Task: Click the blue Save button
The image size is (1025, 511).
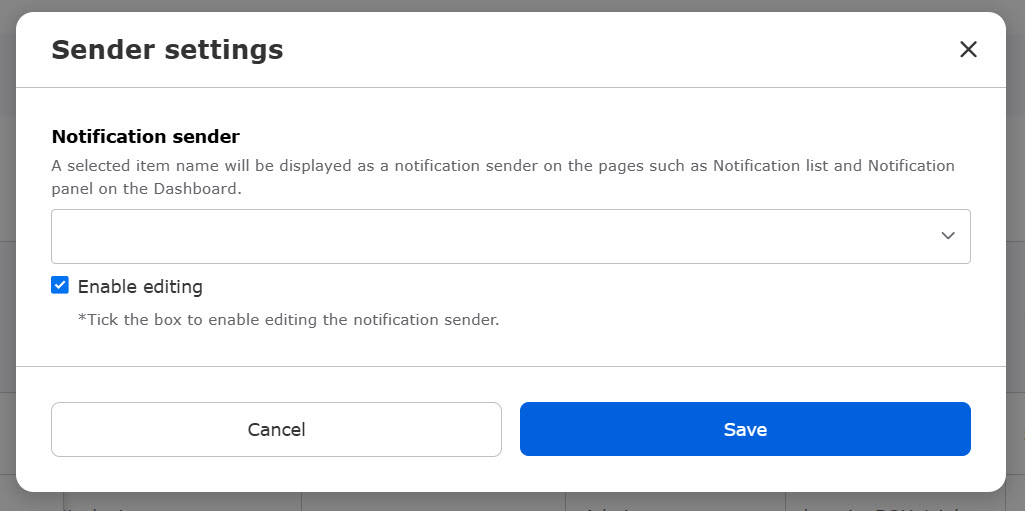Action: [745, 429]
